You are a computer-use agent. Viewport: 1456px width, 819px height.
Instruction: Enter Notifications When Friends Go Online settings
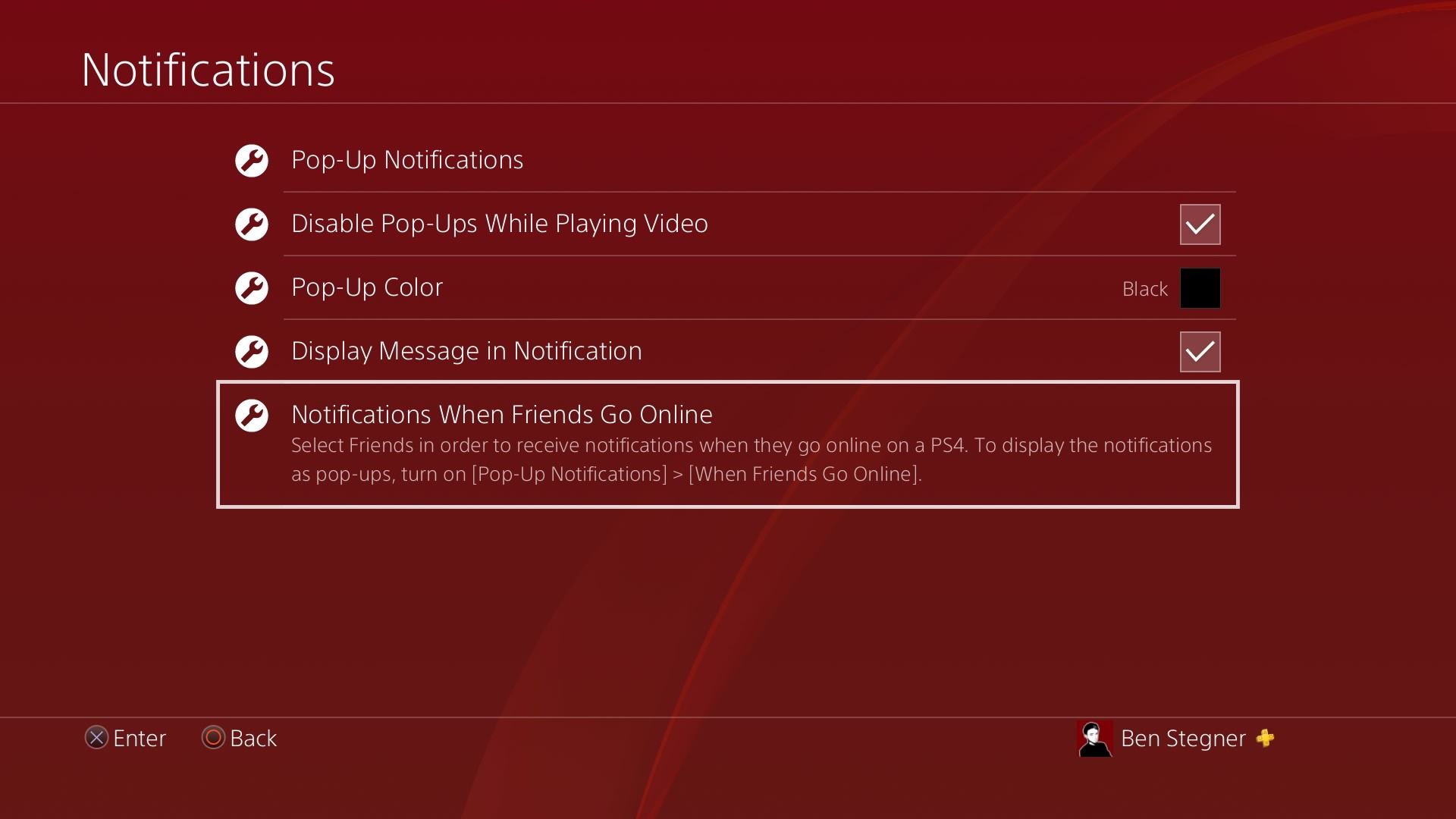click(728, 443)
